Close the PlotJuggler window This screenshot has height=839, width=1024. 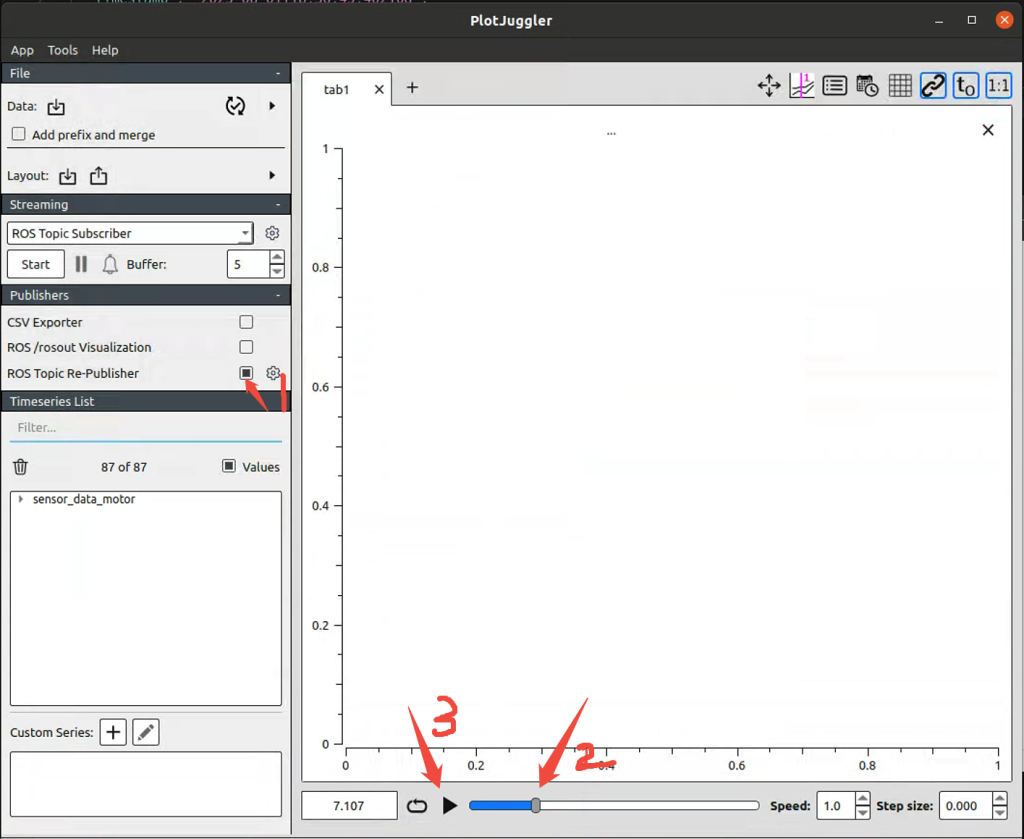pos(1004,20)
